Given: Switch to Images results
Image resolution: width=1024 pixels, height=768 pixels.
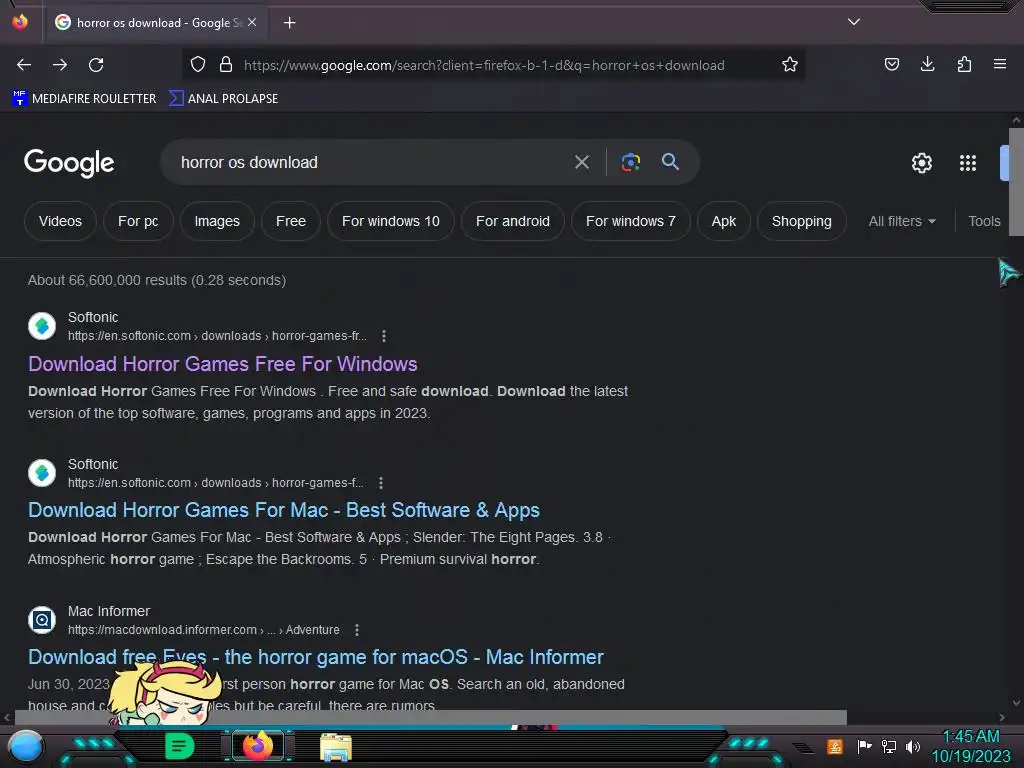Looking at the screenshot, I should 217,221.
